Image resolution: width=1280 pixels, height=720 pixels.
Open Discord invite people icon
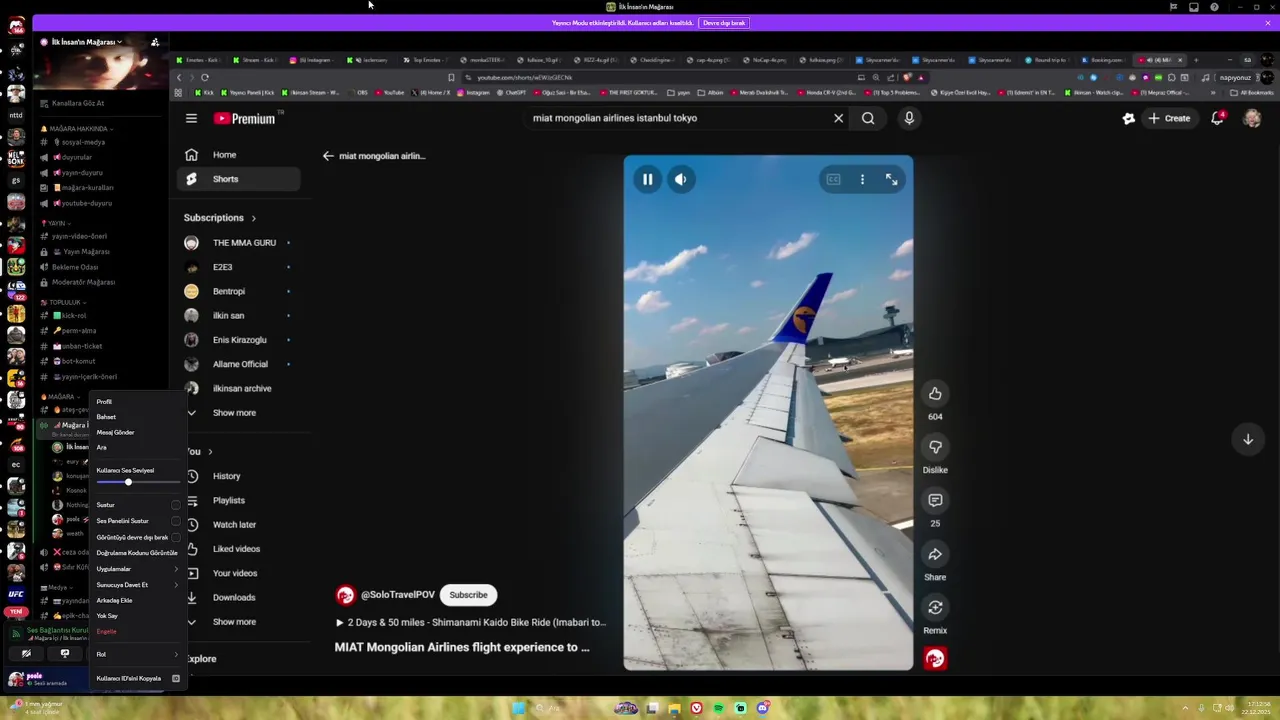pos(155,42)
